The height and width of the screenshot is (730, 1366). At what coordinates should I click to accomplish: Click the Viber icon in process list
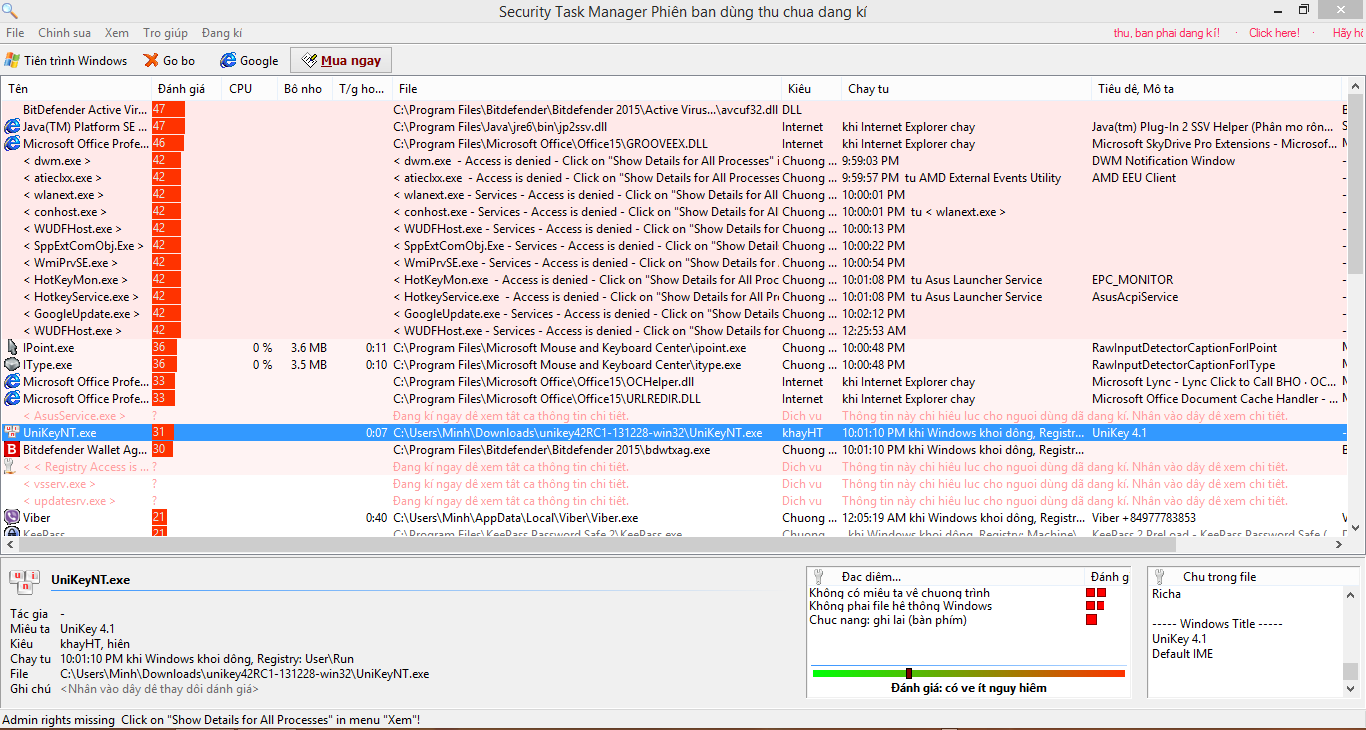[12, 518]
